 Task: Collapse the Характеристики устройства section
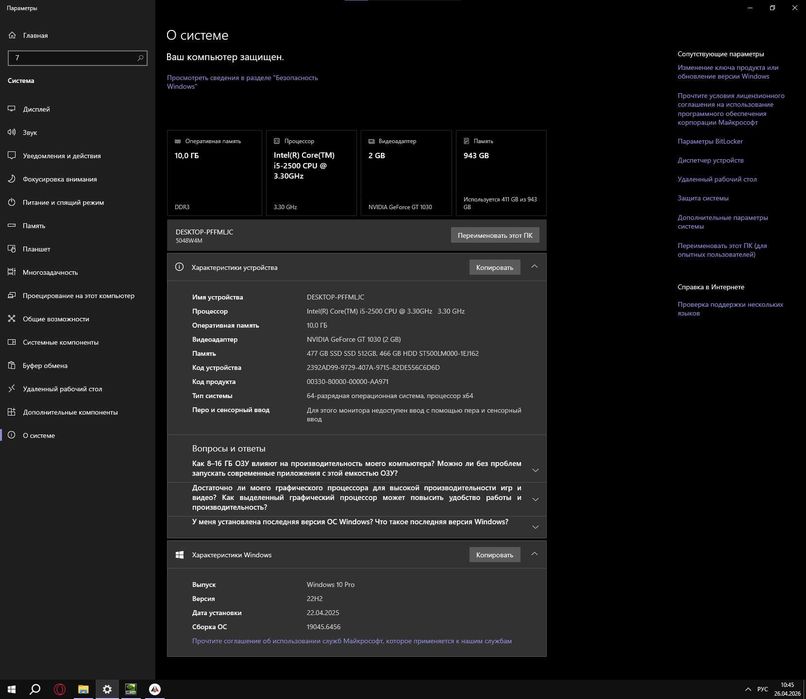(x=534, y=267)
